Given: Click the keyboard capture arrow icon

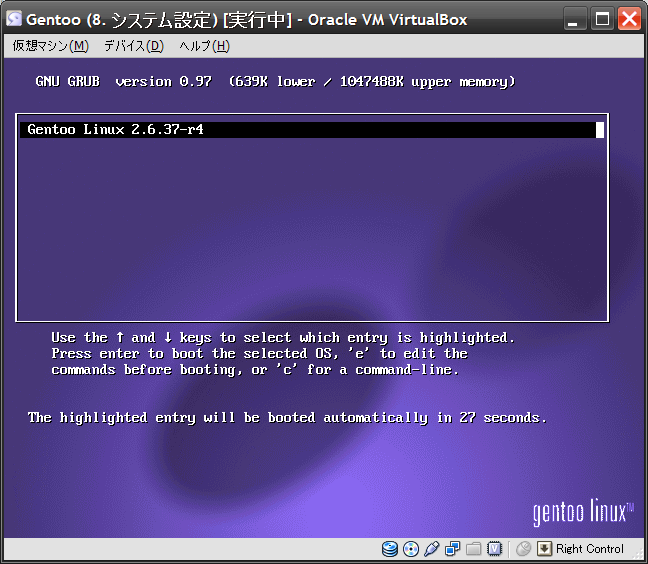Looking at the screenshot, I should coord(544,549).
